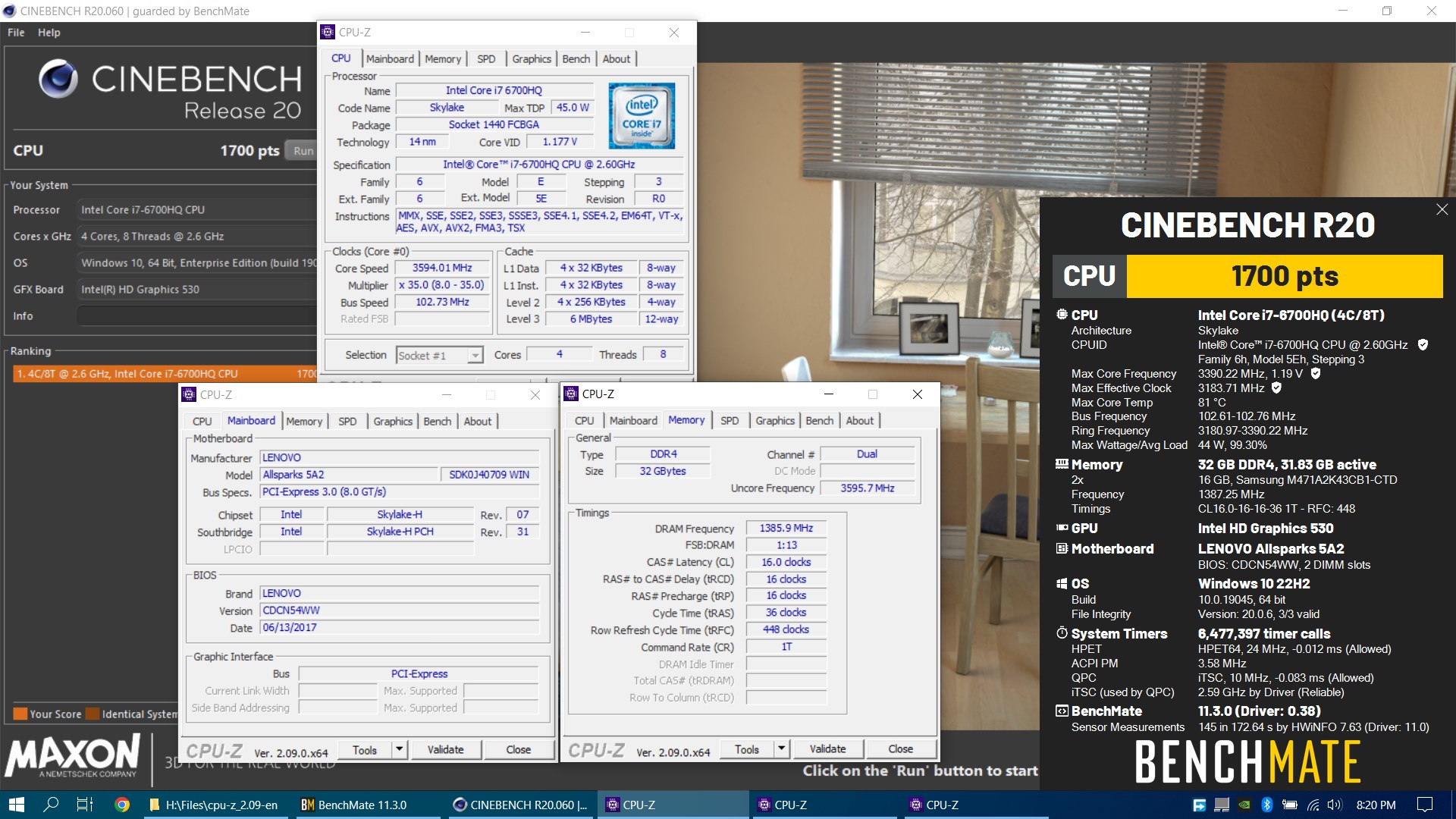Launch Google Chrome from taskbar
This screenshot has width=1456, height=819.
tap(121, 805)
